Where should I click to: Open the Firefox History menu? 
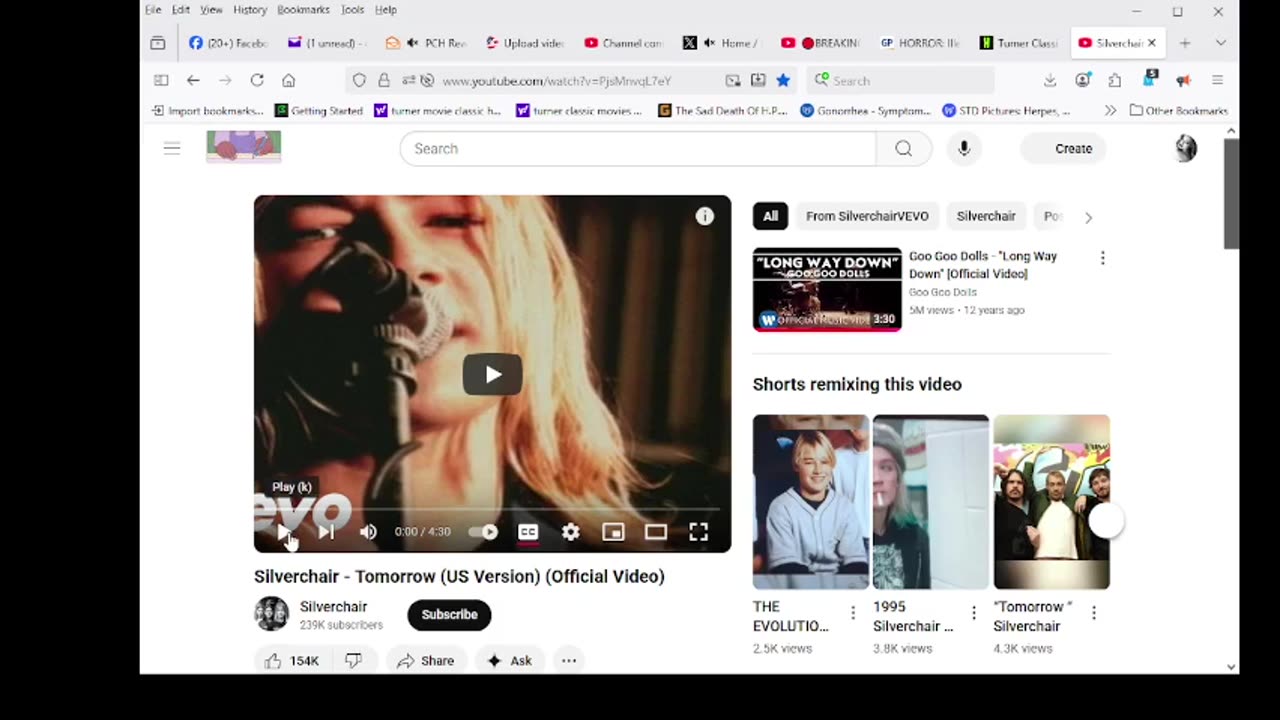[250, 10]
